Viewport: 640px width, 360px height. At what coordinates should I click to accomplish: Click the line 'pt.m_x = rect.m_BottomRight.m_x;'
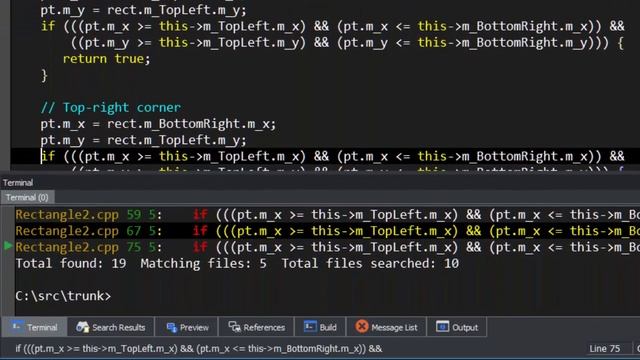(x=158, y=124)
